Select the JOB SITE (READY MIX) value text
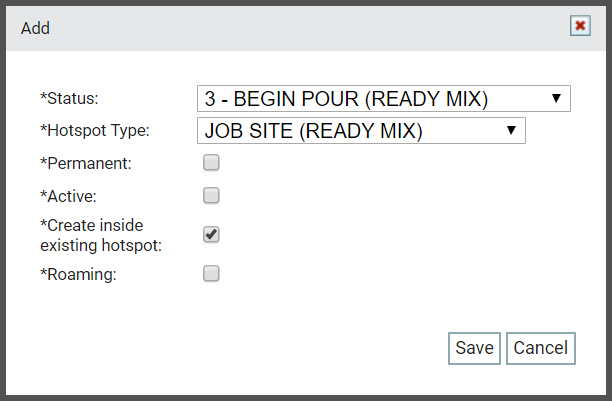The width and height of the screenshot is (612, 401). 314,131
